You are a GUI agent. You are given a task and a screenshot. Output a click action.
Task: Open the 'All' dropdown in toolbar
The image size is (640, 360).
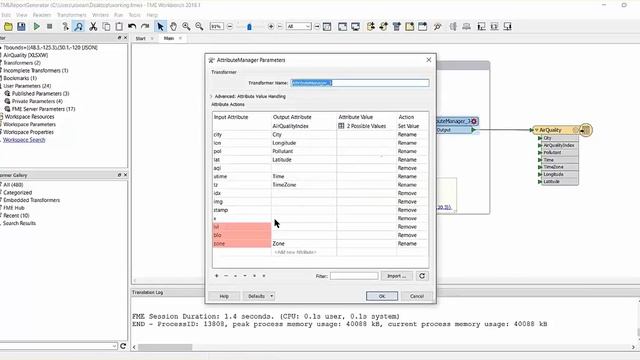coord(299,27)
